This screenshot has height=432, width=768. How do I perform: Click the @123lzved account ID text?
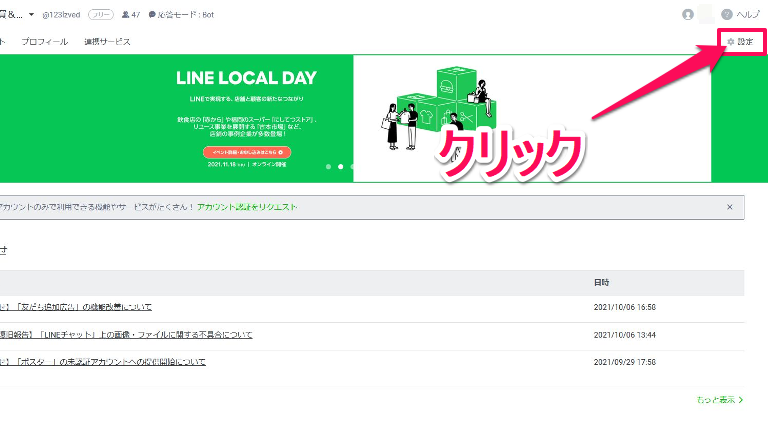click(61, 15)
